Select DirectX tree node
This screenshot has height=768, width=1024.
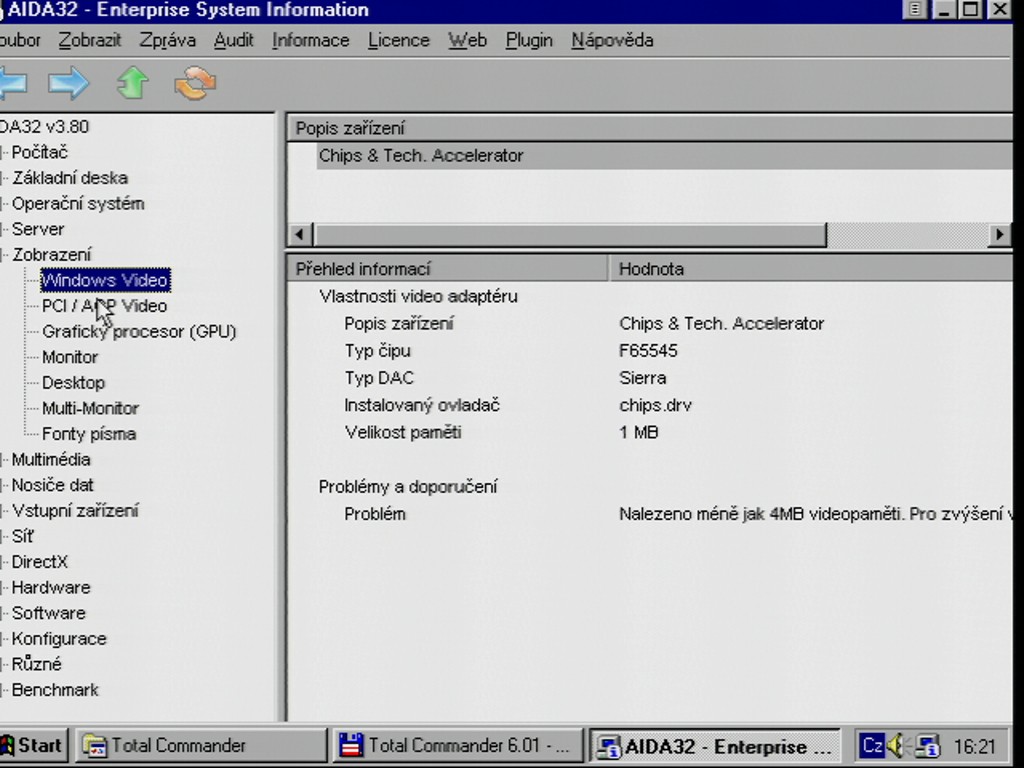[x=40, y=562]
